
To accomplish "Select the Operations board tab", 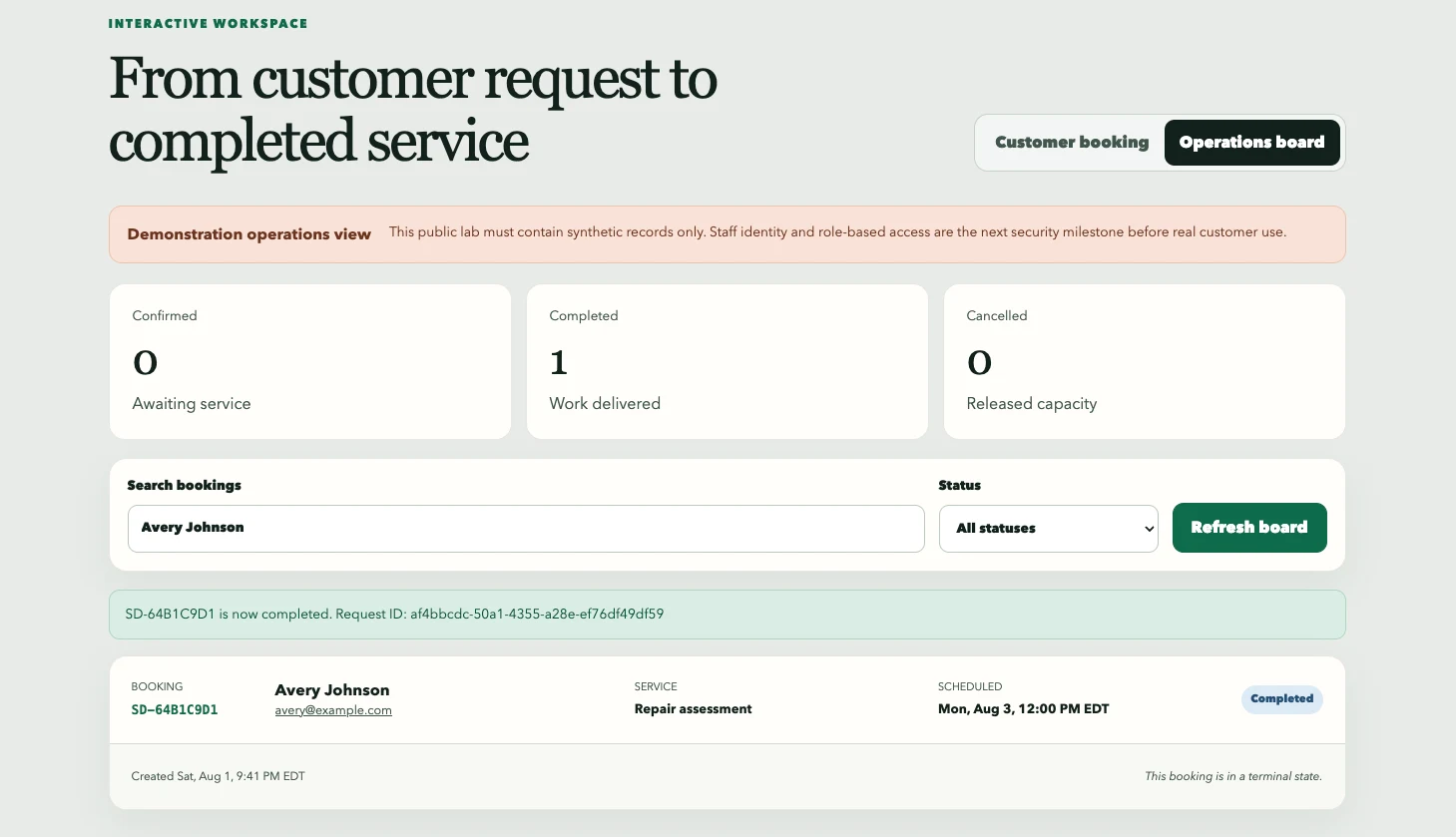I will (1251, 143).
